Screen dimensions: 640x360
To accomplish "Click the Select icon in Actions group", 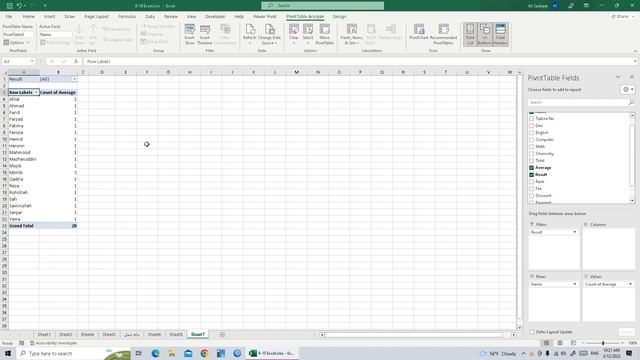I will 308,34.
